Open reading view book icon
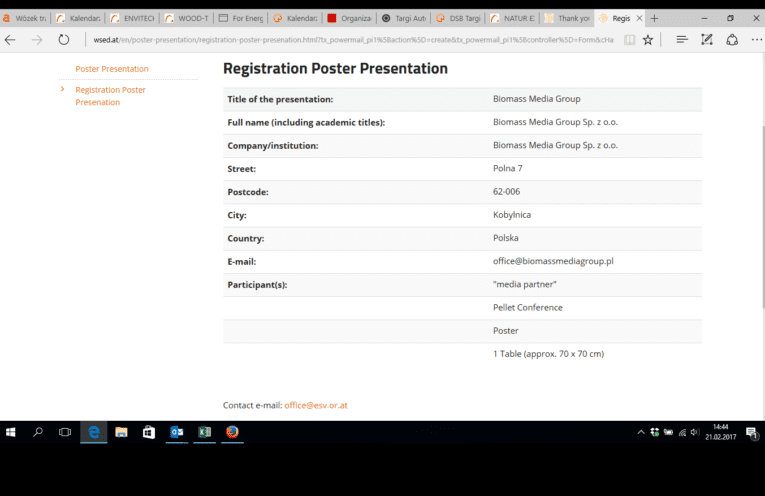 (629, 40)
